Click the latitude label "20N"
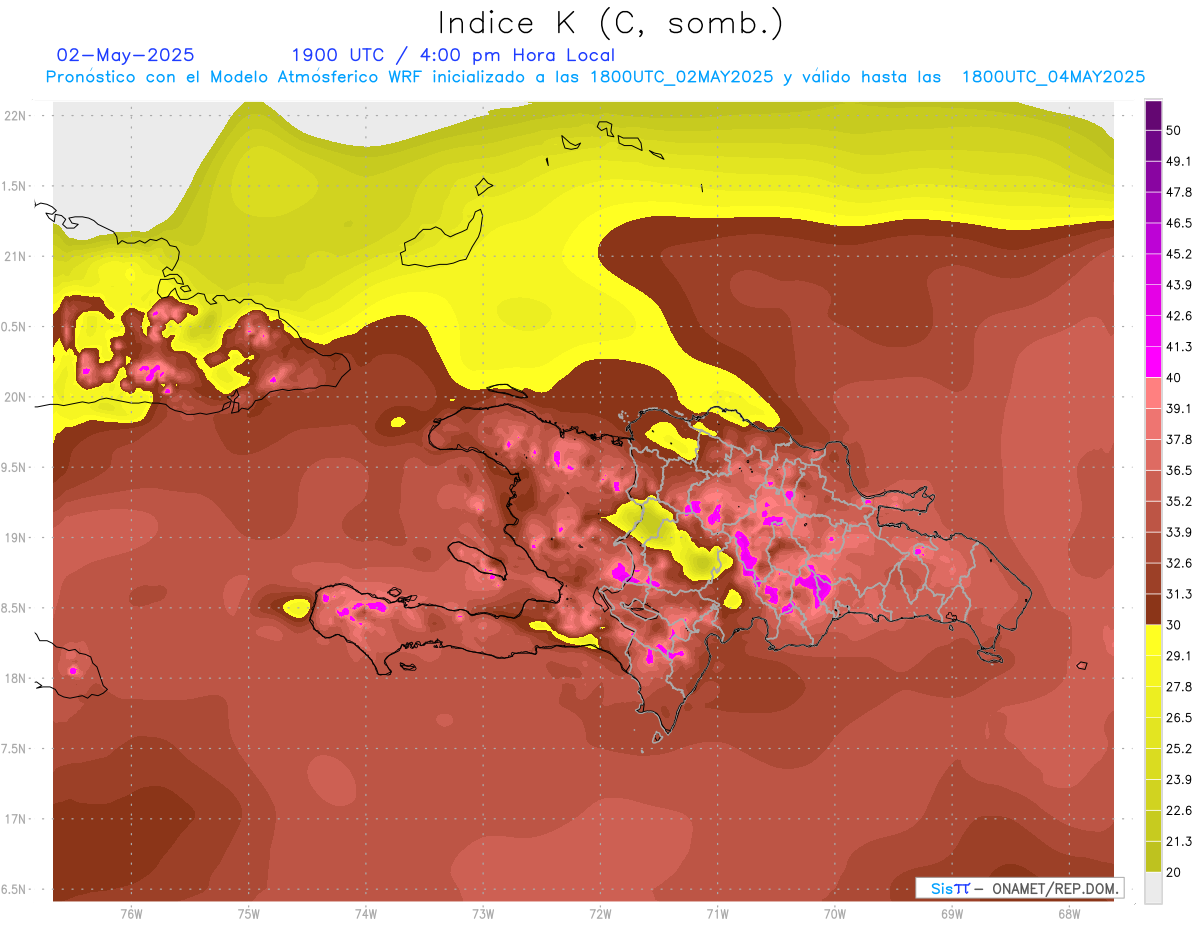The image size is (1200, 927). (x=16, y=397)
